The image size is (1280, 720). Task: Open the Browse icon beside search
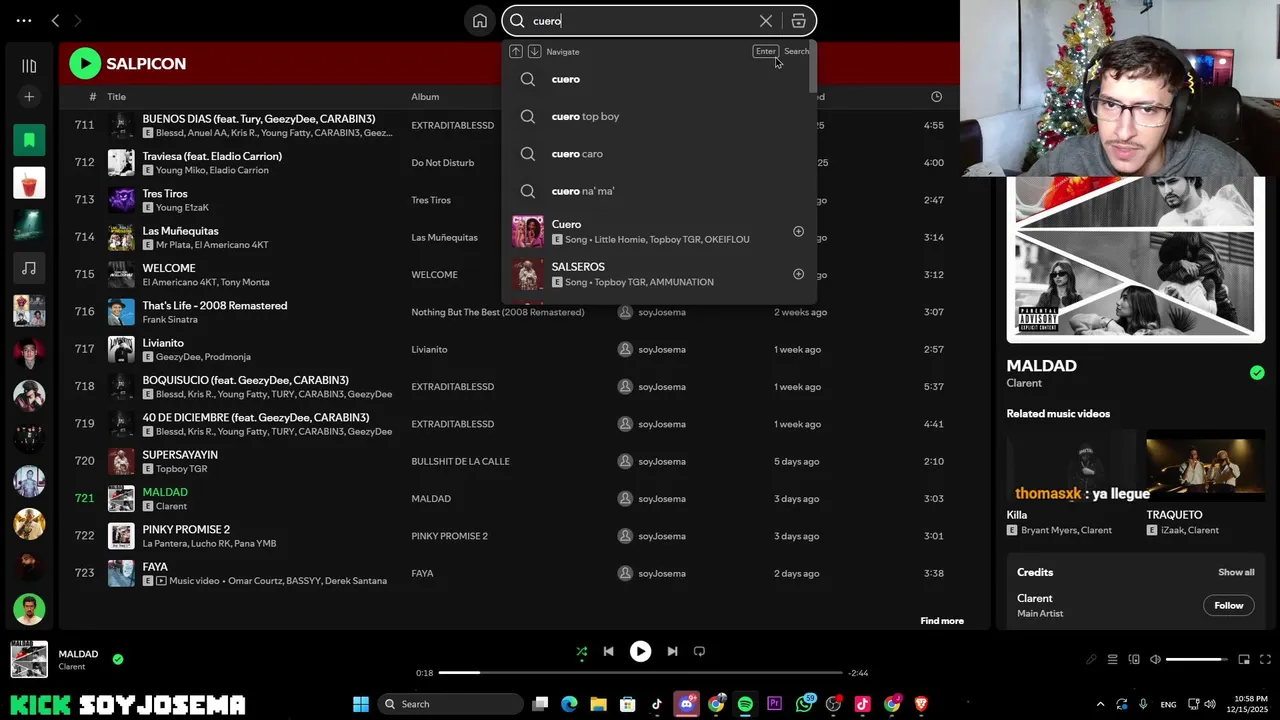798,21
